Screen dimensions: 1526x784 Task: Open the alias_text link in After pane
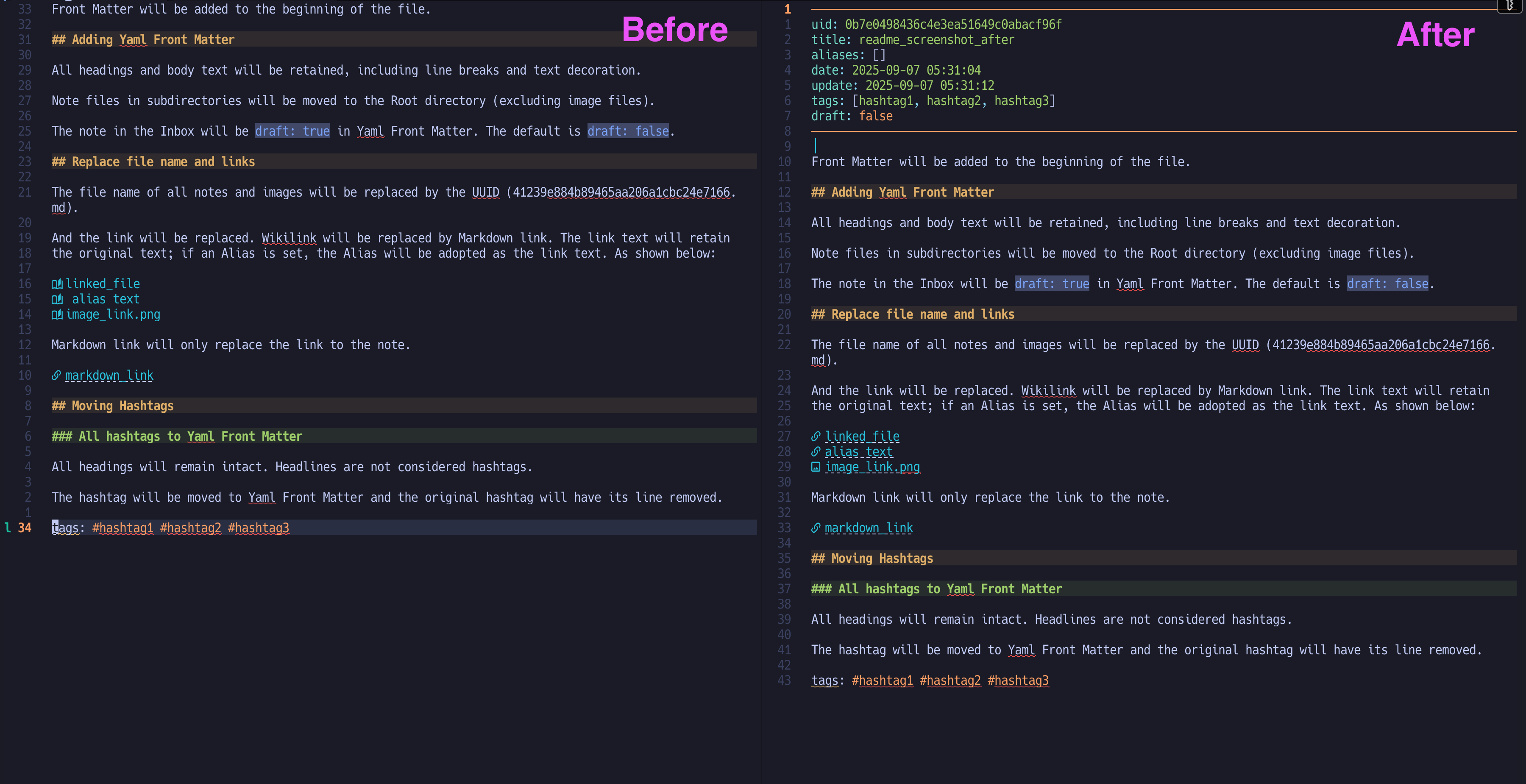pos(858,452)
